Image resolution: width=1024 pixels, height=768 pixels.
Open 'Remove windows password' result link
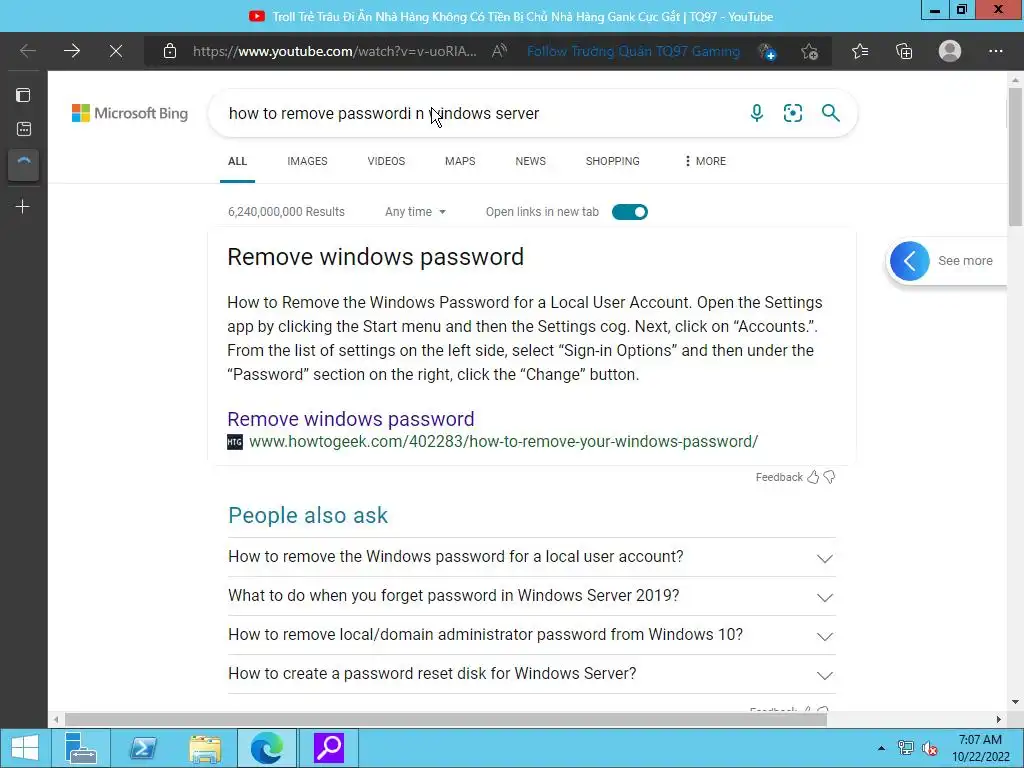[351, 419]
